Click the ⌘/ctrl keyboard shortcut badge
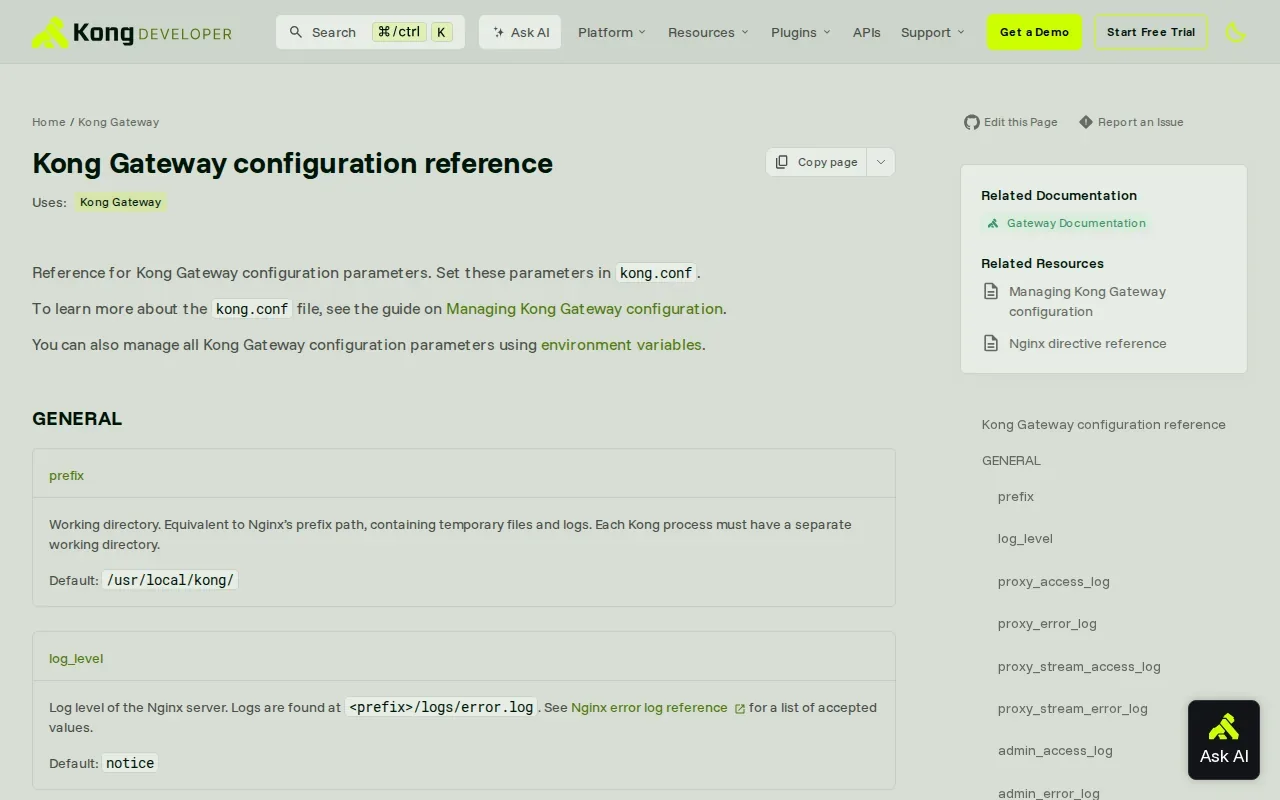1280x800 pixels. click(x=399, y=32)
